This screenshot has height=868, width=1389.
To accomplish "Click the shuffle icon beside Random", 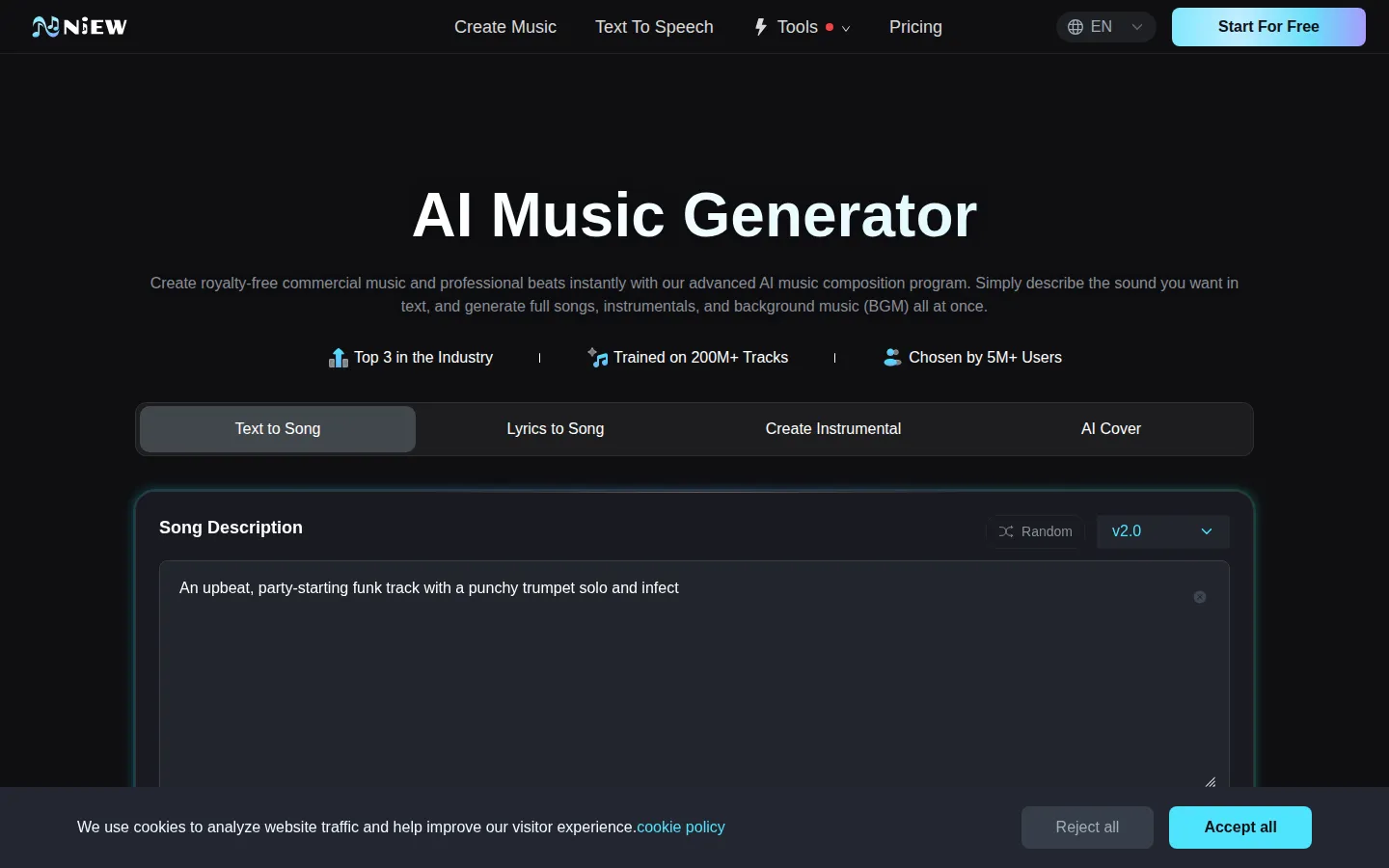I will pos(1006,531).
